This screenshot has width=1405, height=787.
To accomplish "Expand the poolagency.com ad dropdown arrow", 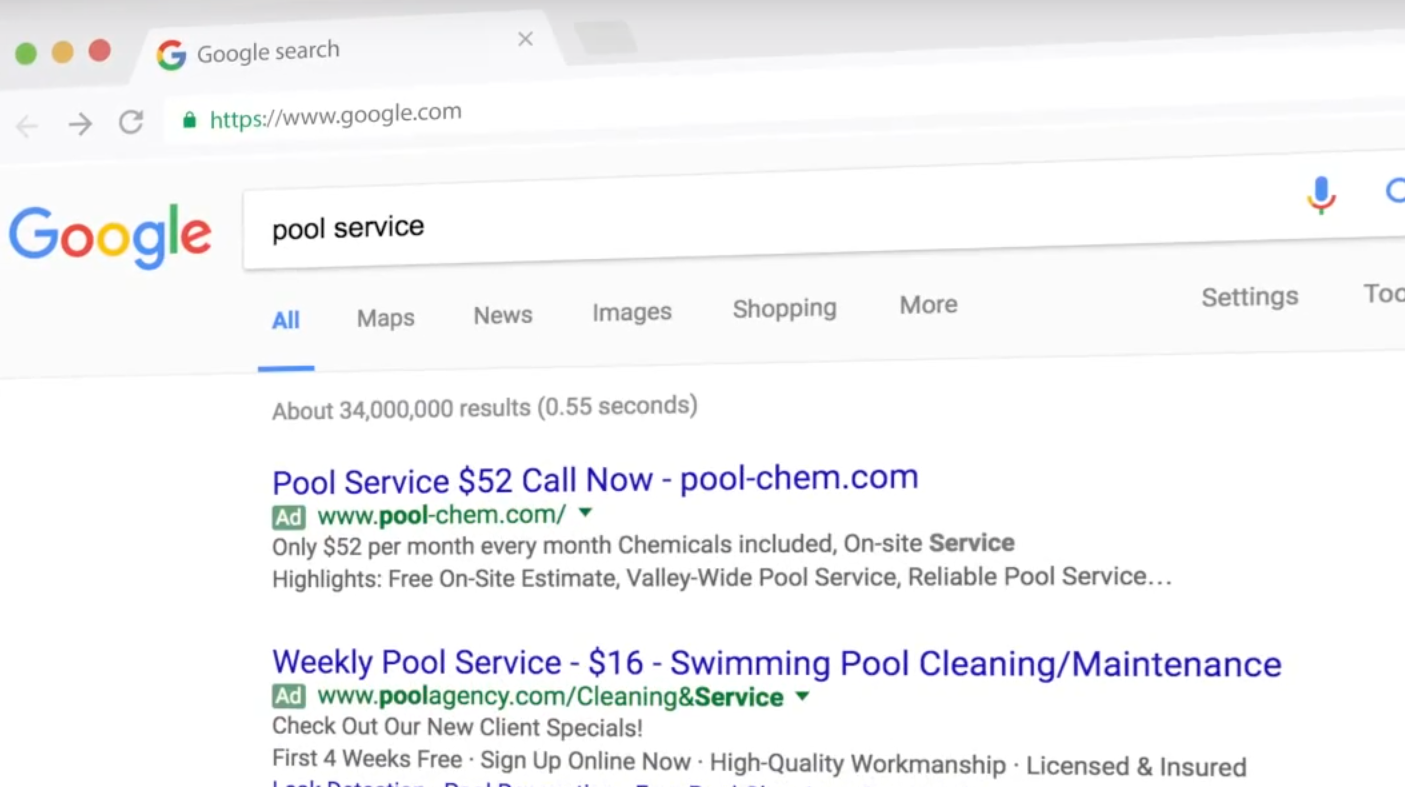I will [802, 696].
